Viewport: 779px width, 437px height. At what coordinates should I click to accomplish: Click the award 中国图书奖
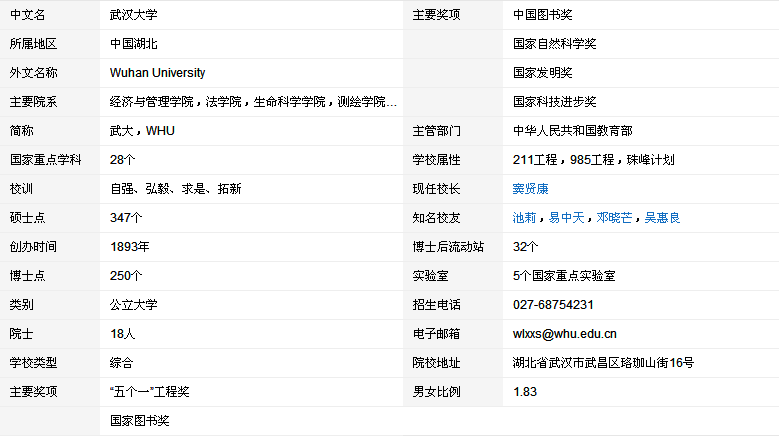[x=543, y=15]
